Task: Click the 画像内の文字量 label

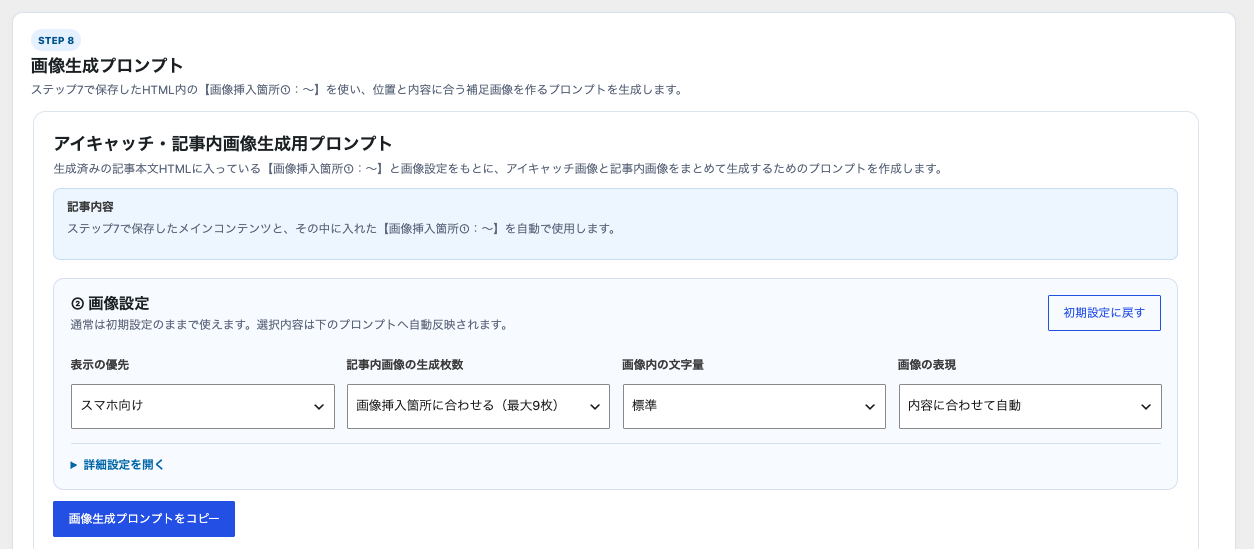Action: click(663, 365)
